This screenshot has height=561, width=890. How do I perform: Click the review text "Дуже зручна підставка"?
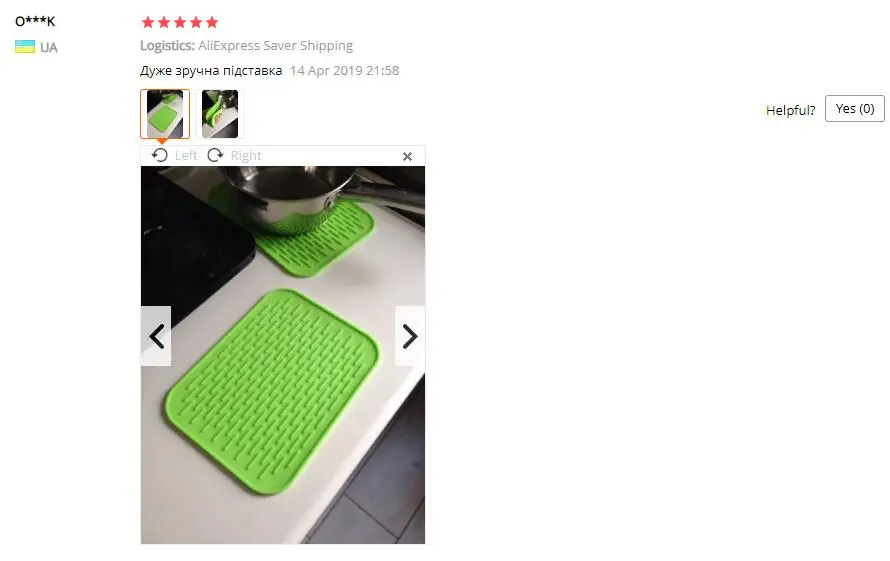pyautogui.click(x=211, y=70)
